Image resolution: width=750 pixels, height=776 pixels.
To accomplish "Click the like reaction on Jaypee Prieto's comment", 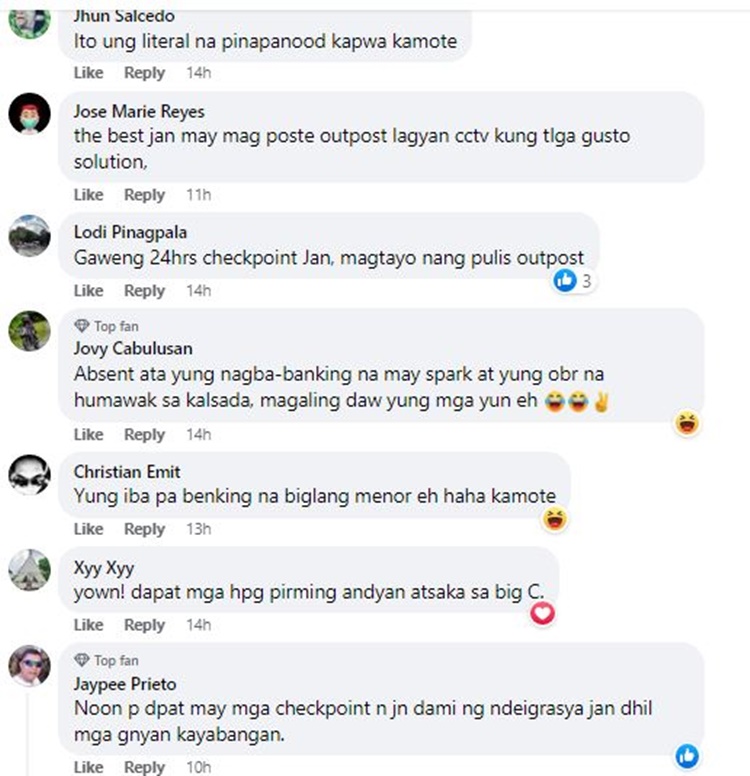I will pos(687,756).
